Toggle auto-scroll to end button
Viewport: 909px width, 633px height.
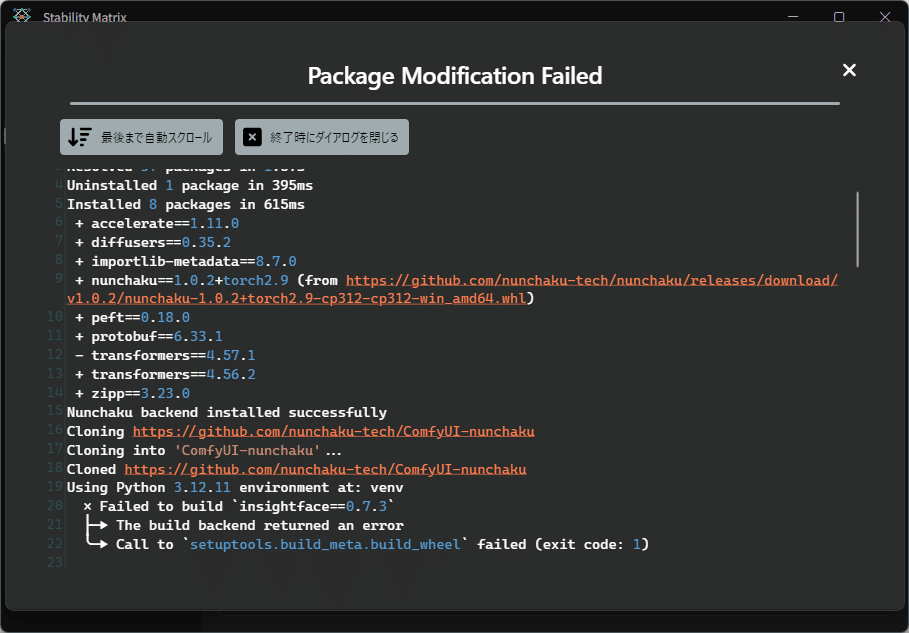(141, 137)
